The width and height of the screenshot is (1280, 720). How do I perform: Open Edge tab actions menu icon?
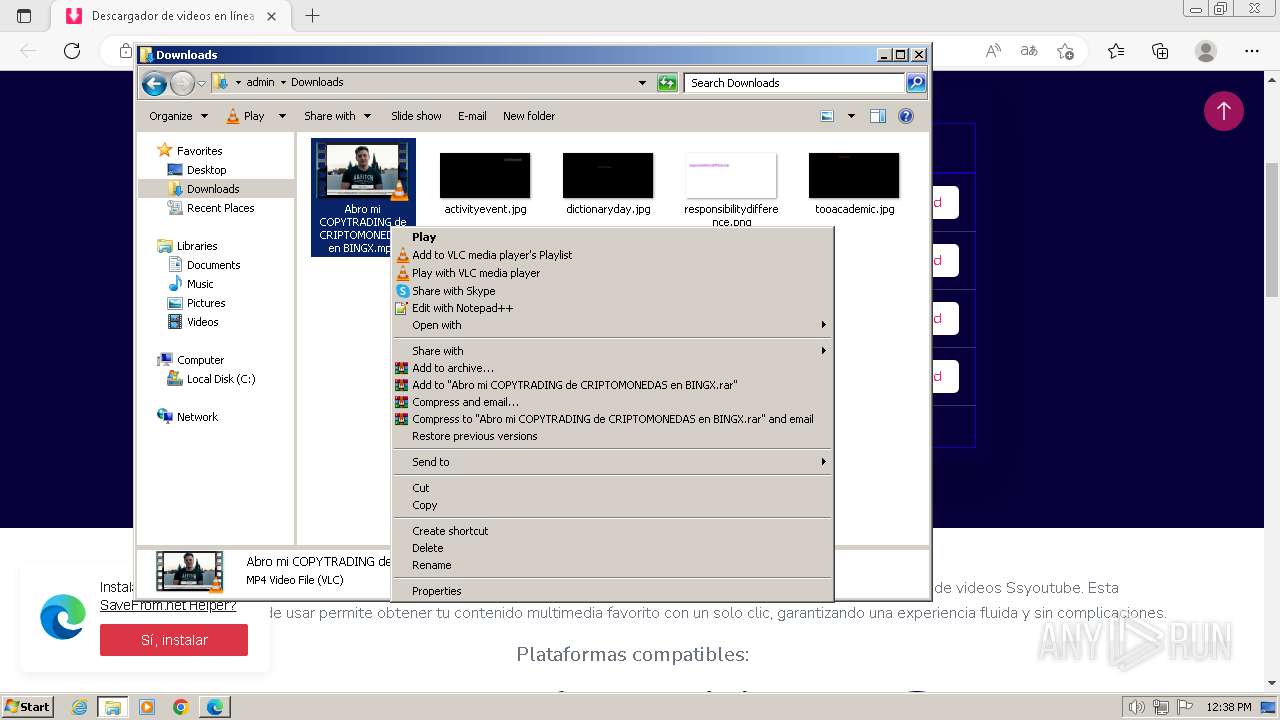click(24, 16)
